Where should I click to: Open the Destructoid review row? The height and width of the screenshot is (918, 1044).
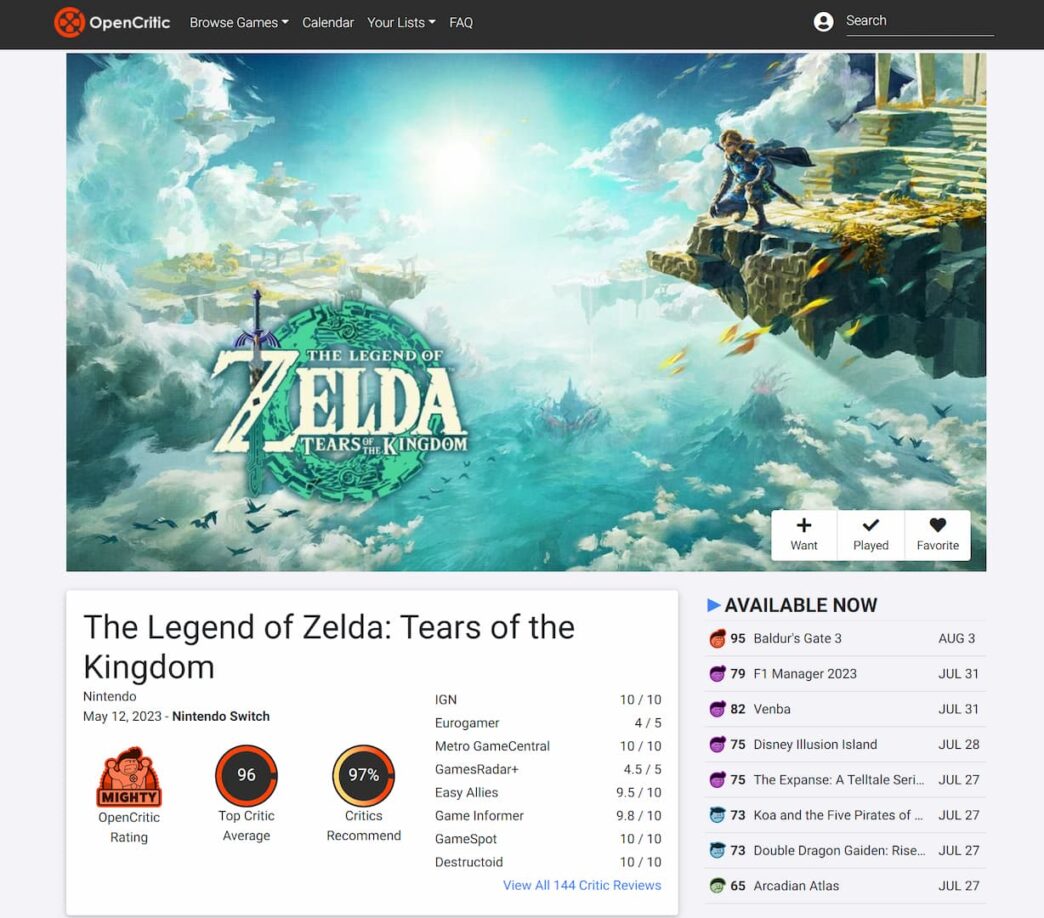[x=548, y=862]
